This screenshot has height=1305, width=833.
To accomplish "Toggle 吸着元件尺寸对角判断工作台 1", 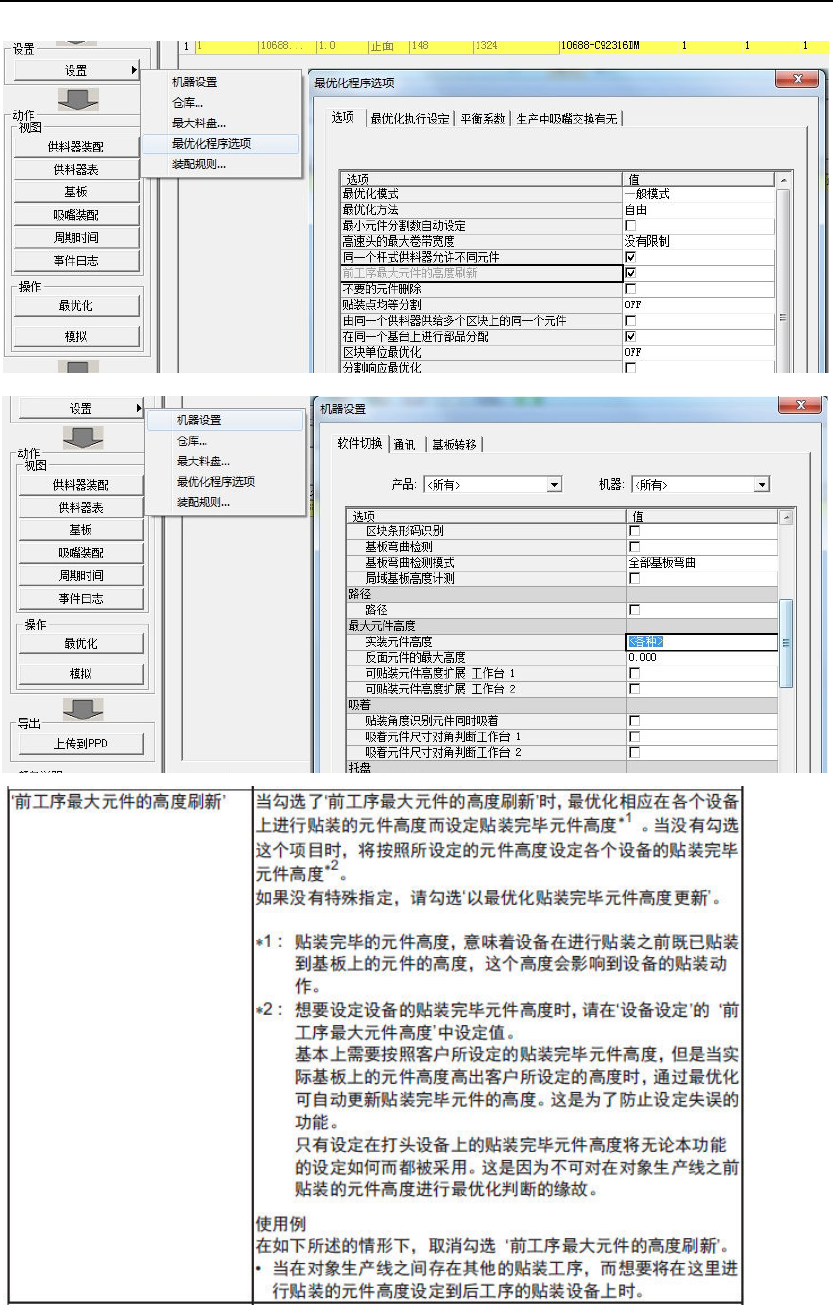I will [x=634, y=736].
